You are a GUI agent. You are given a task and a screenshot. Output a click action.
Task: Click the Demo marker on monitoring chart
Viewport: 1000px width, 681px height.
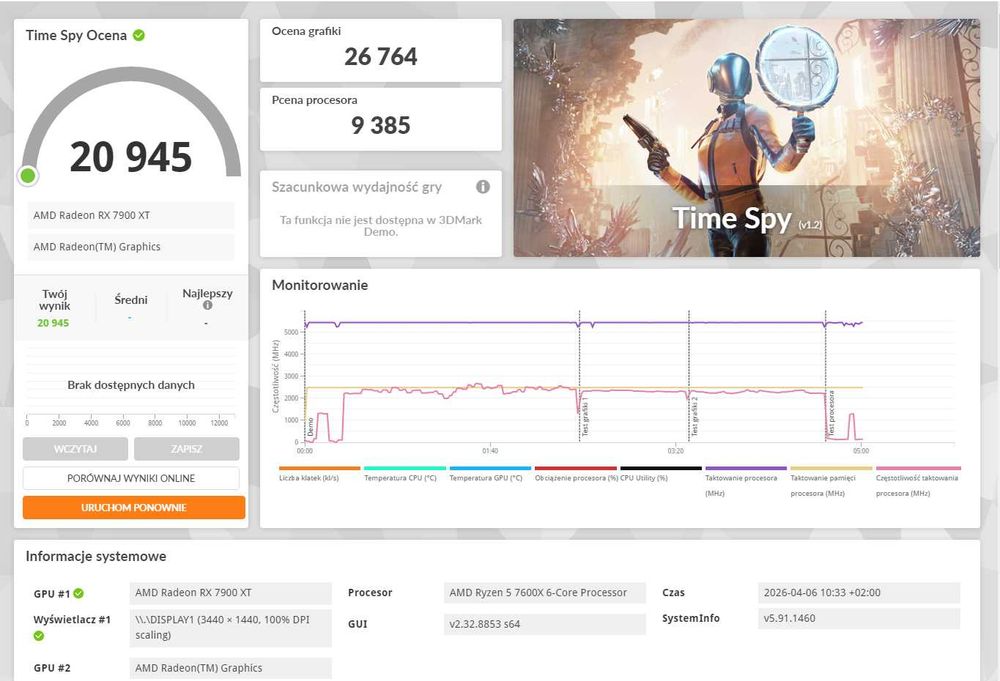click(x=311, y=427)
